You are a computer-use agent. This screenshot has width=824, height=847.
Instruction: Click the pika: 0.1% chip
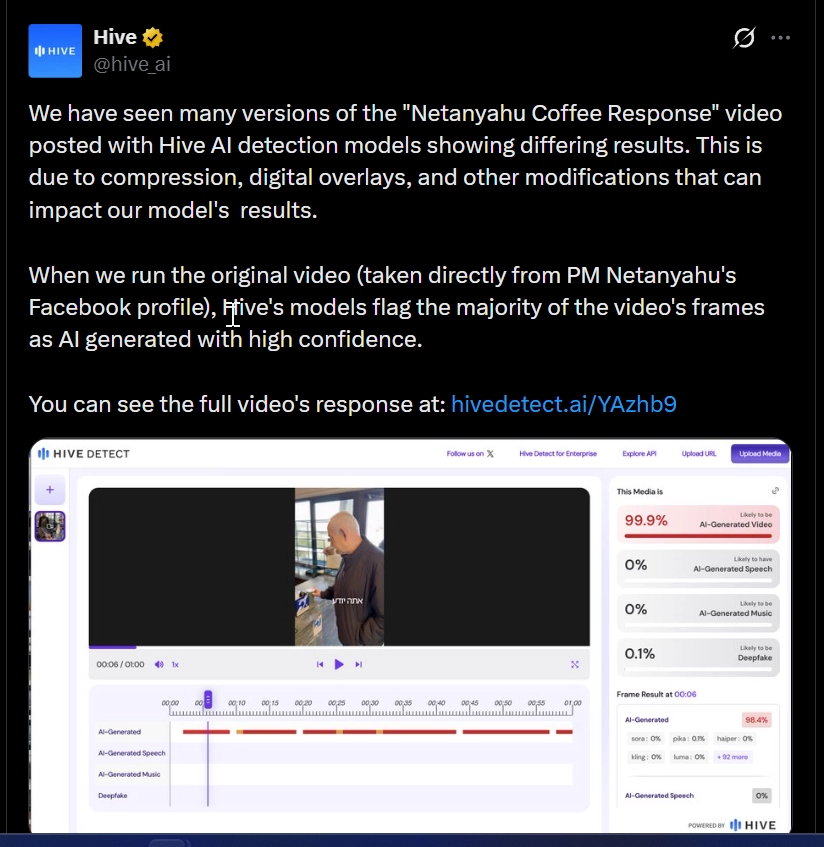(x=688, y=738)
